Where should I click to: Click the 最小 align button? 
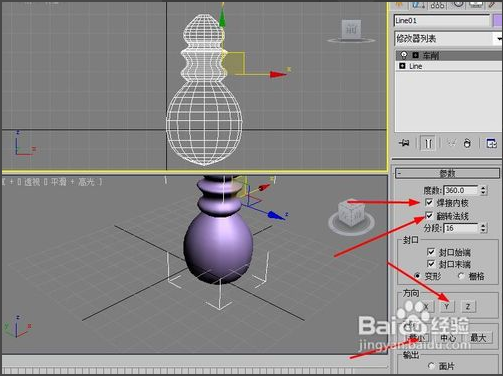tap(417, 338)
